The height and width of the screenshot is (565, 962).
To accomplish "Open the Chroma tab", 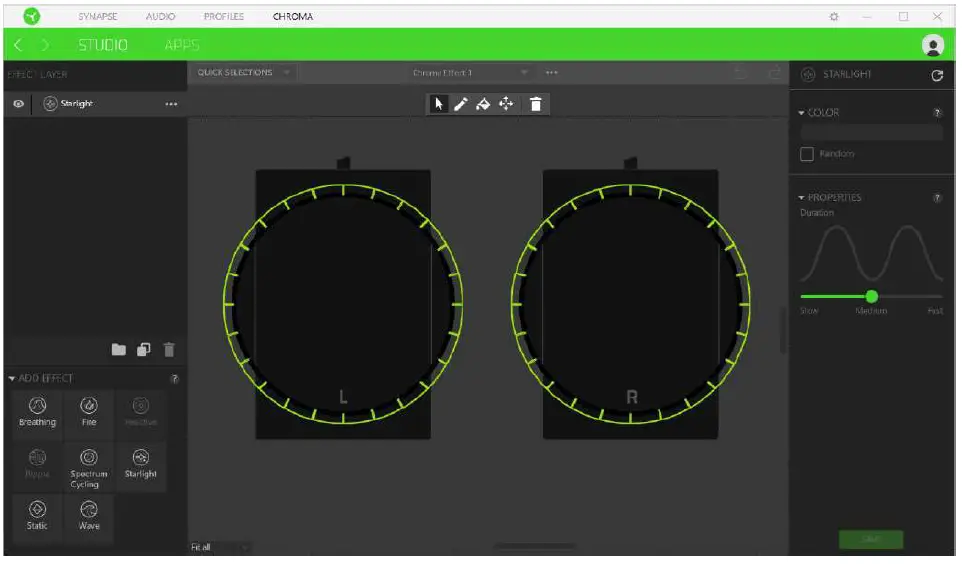I will tap(293, 17).
